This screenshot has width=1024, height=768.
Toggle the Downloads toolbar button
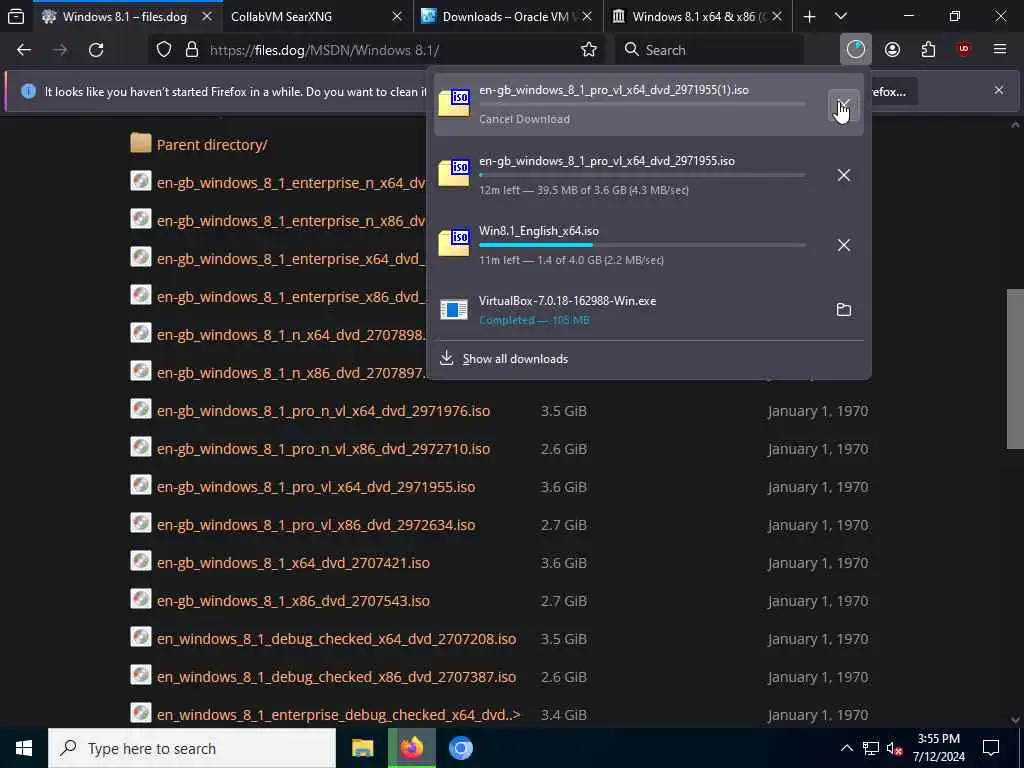click(856, 50)
